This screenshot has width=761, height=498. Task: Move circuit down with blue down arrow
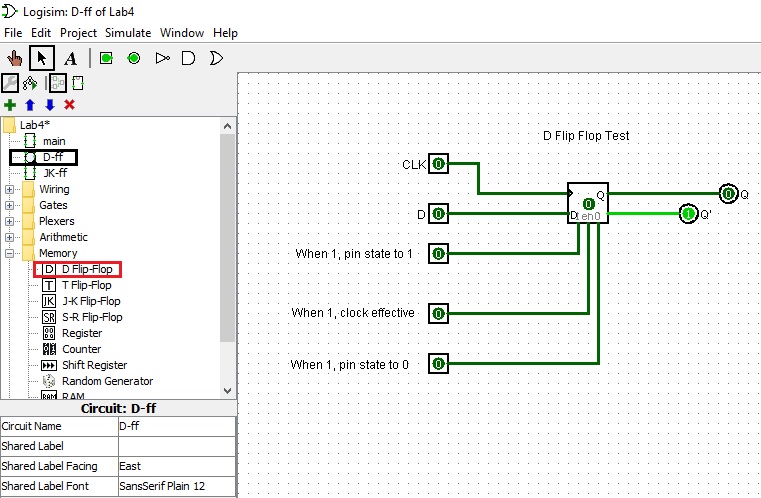coord(50,105)
